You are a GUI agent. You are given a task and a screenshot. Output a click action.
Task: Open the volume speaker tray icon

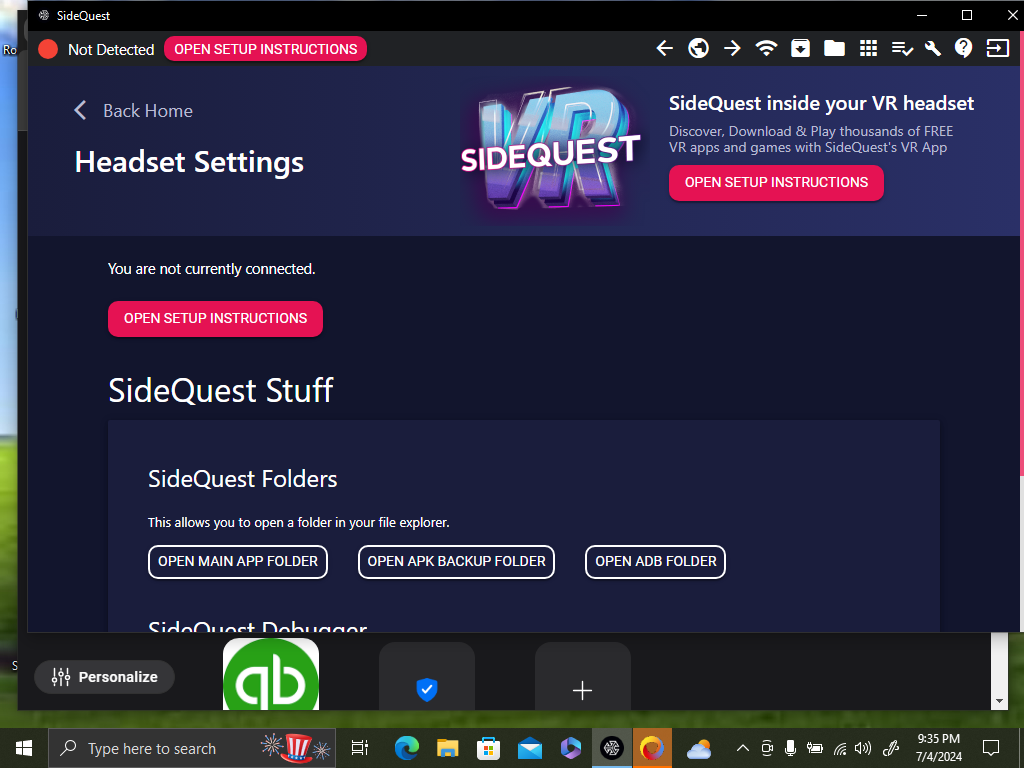click(863, 748)
